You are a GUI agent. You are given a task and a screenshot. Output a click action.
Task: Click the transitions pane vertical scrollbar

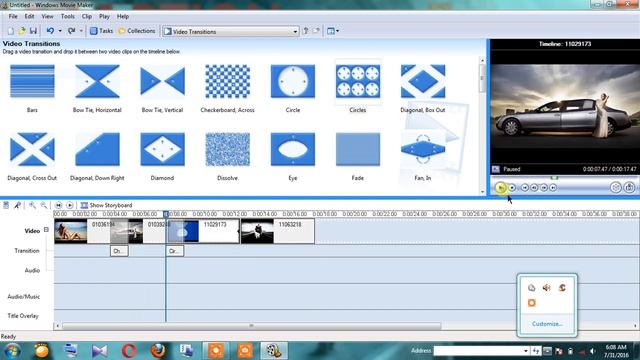482,78
